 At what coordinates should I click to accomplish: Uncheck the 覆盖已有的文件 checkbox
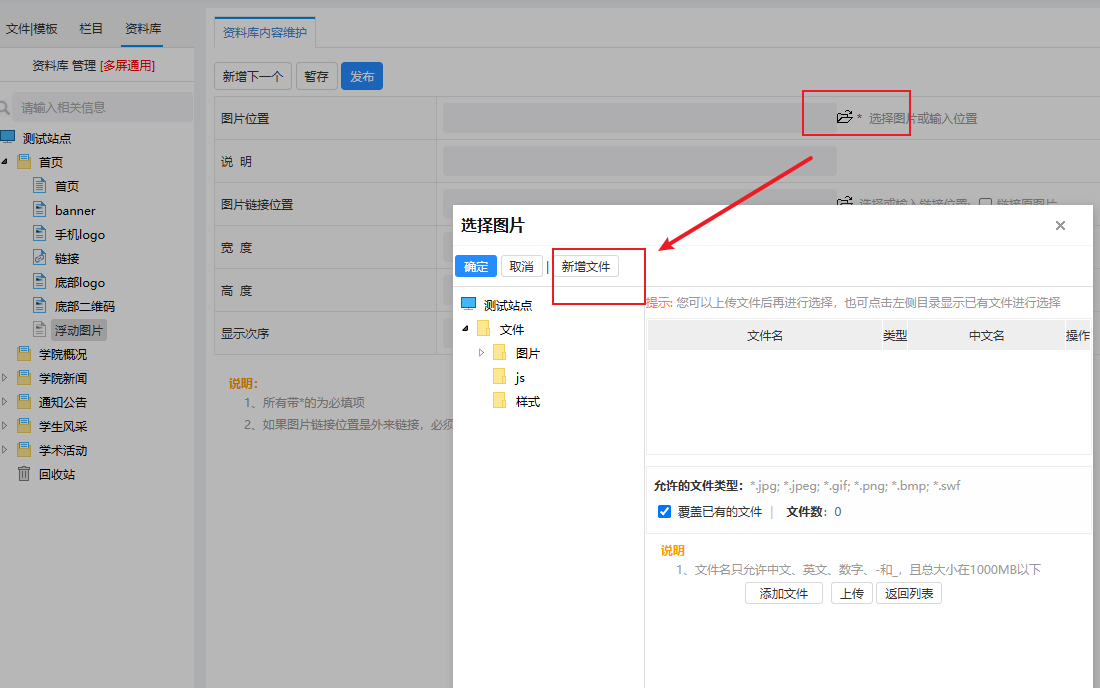point(664,511)
